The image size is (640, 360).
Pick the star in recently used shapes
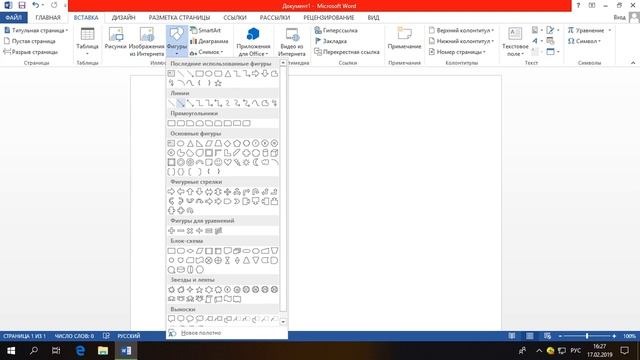point(218,83)
